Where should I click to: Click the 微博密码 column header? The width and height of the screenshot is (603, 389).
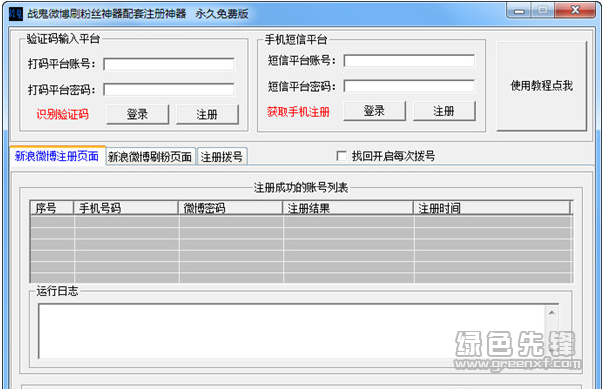(x=230, y=208)
